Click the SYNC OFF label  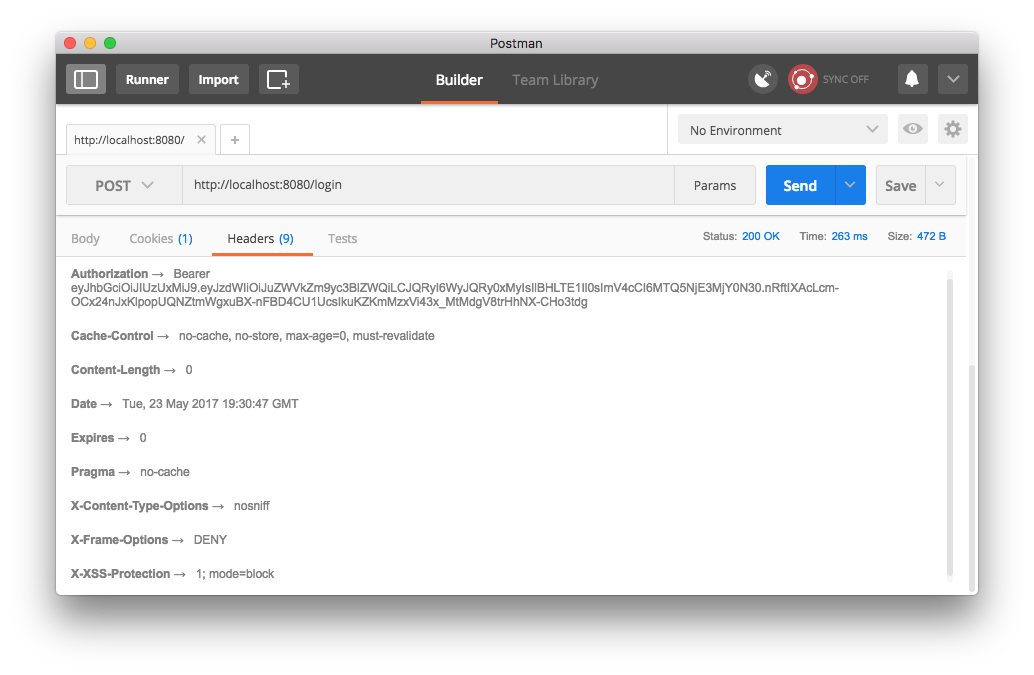tap(845, 79)
